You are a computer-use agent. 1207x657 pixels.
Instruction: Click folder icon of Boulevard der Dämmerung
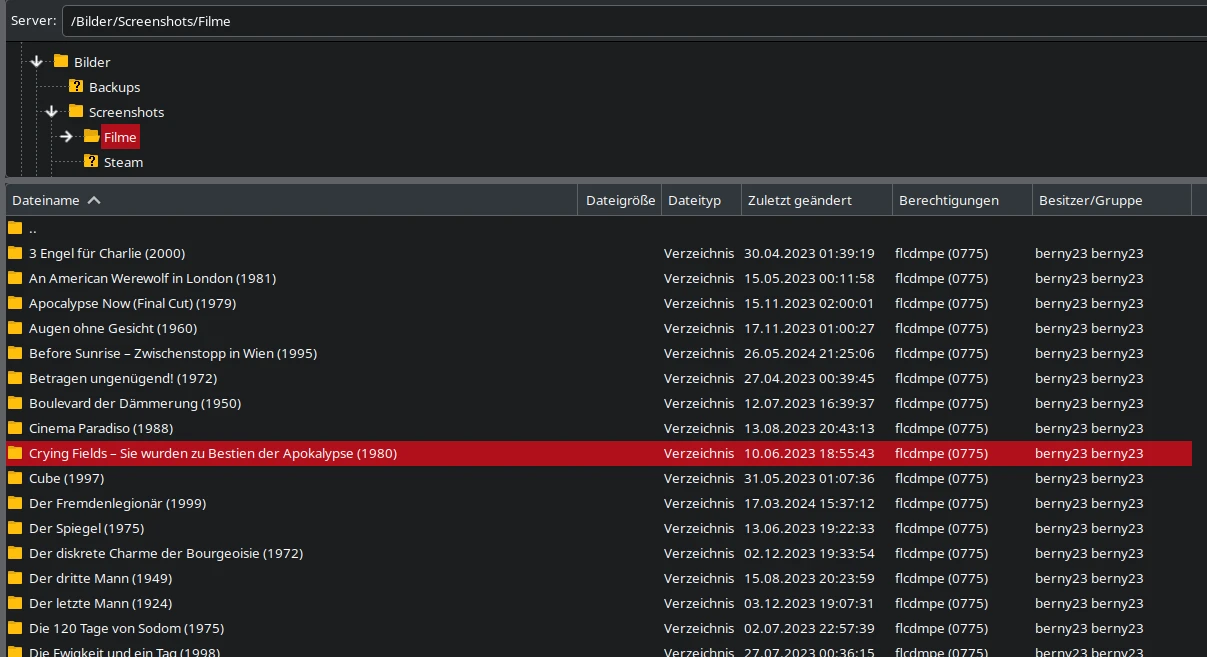pyautogui.click(x=15, y=403)
